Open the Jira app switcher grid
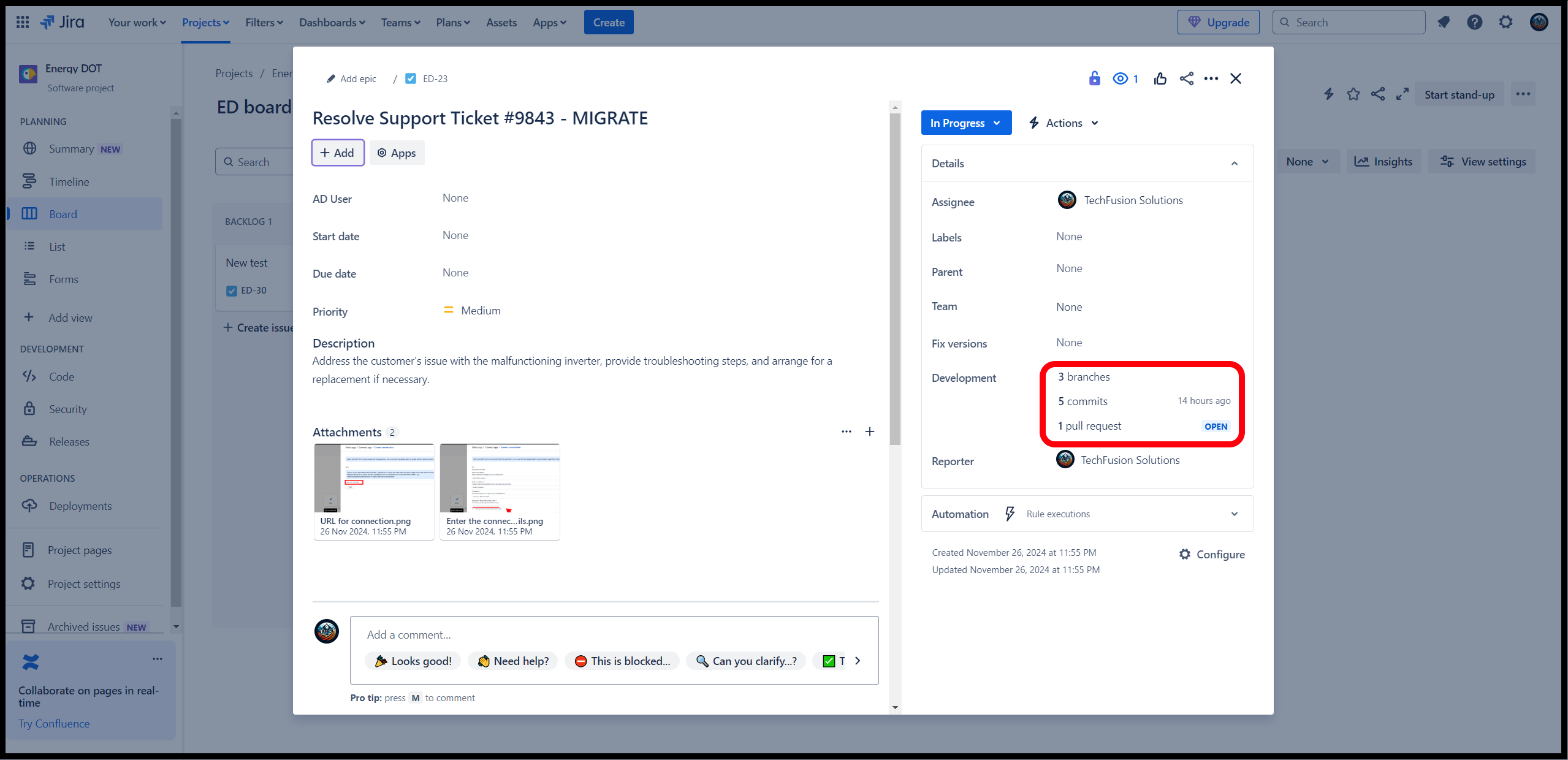1568x760 pixels. click(x=23, y=23)
